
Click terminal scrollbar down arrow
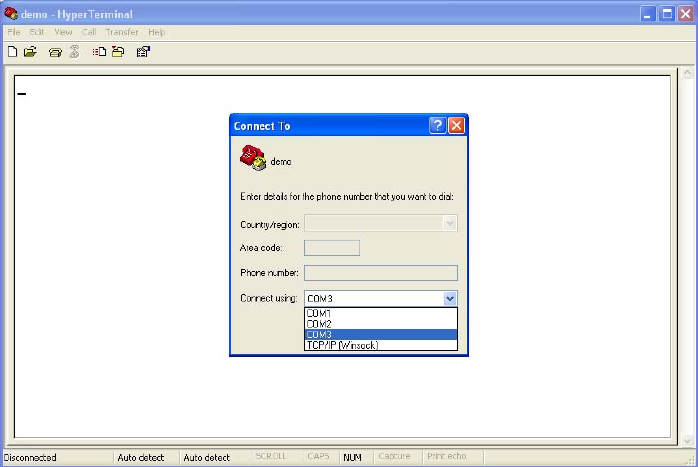(x=687, y=440)
